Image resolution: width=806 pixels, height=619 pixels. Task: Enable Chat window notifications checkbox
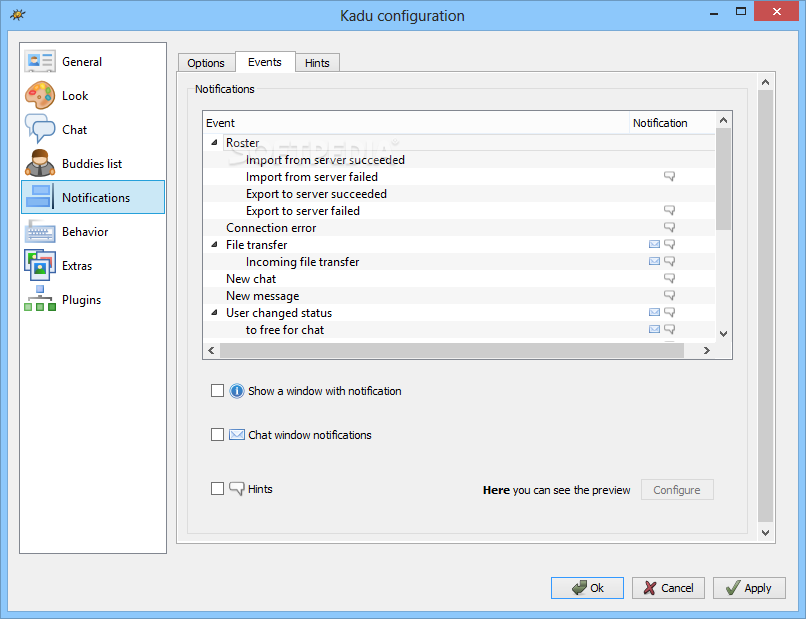(217, 434)
